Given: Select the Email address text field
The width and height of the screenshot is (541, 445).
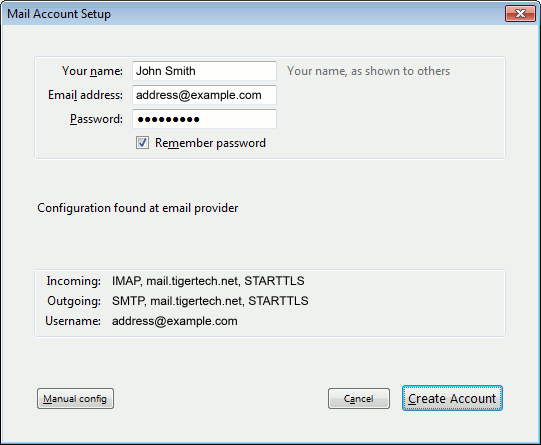Looking at the screenshot, I should pyautogui.click(x=204, y=95).
